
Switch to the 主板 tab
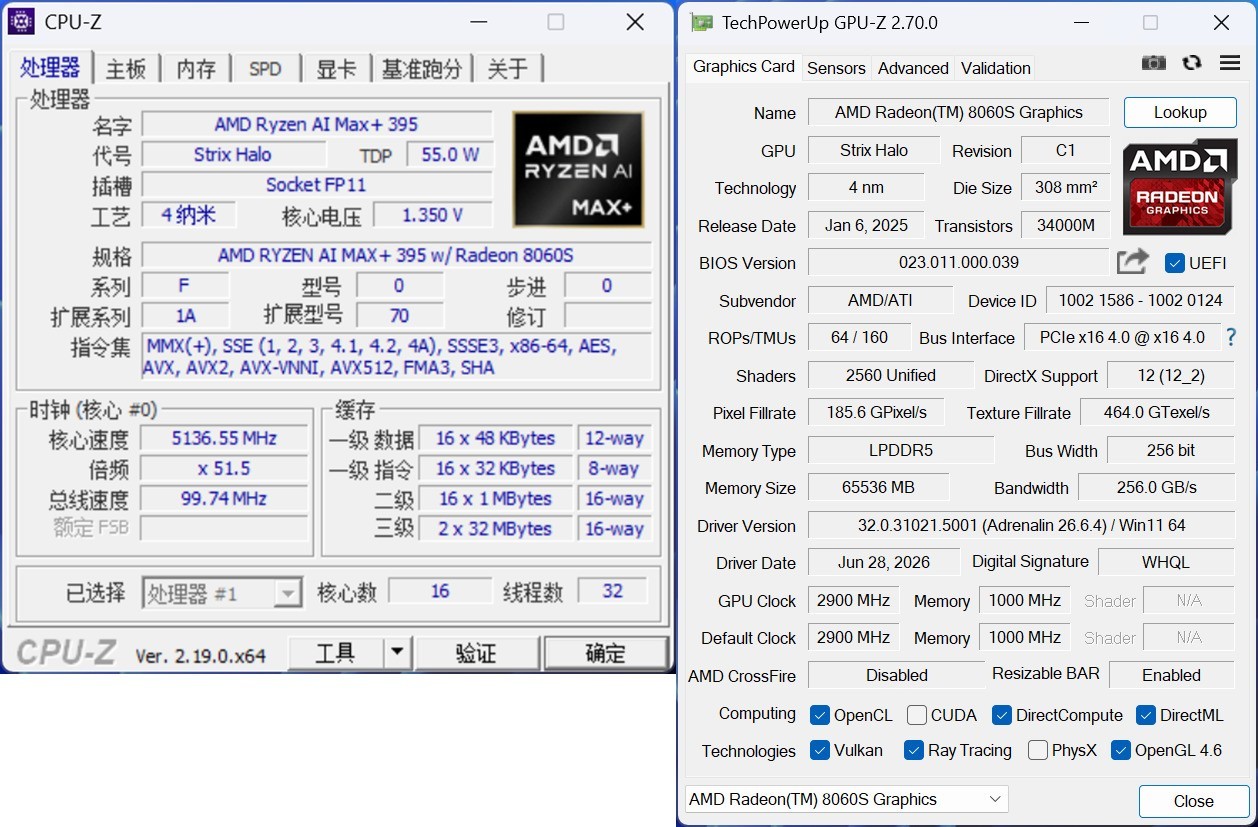126,69
